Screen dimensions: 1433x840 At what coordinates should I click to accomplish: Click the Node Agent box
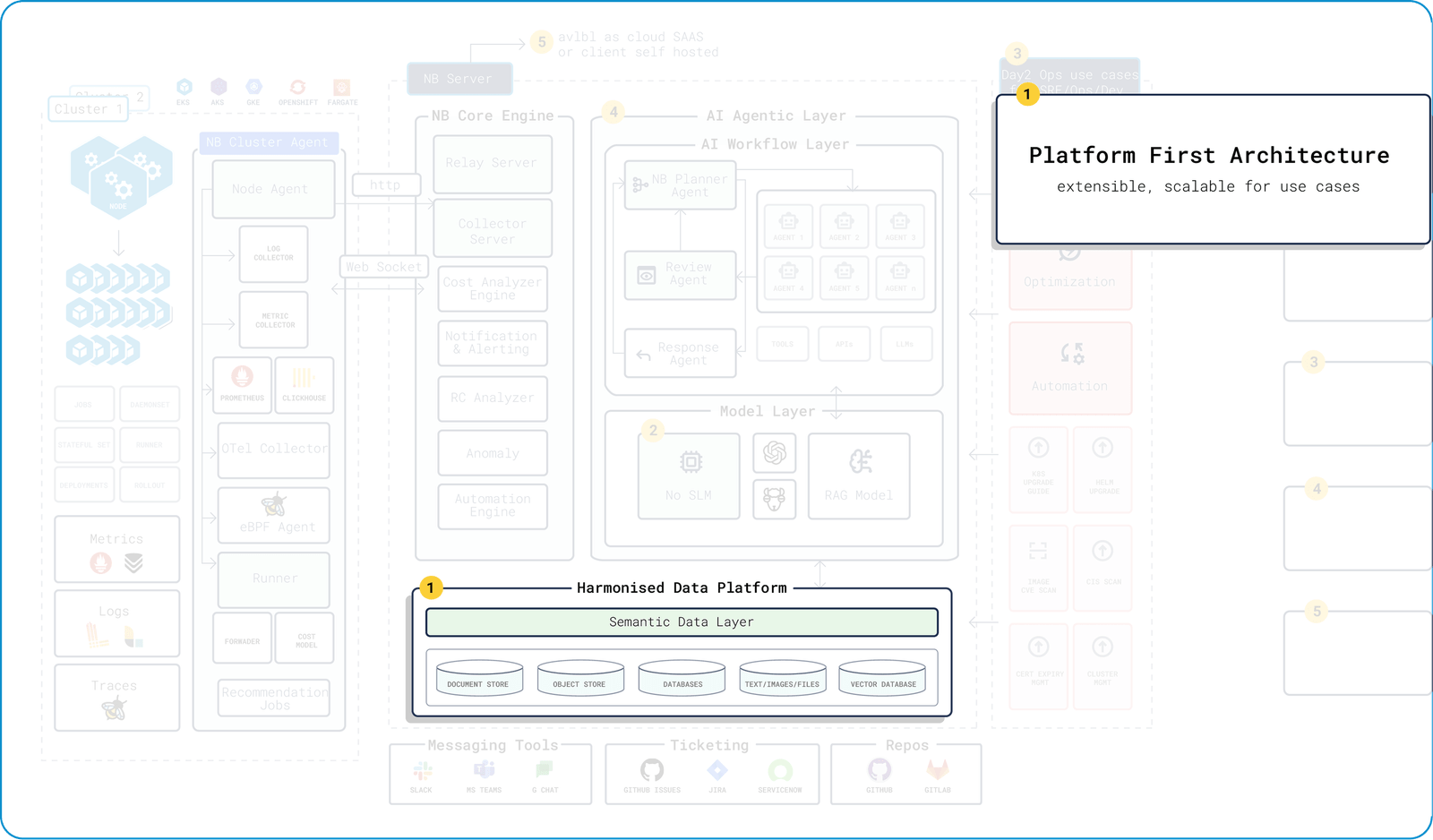[x=273, y=189]
